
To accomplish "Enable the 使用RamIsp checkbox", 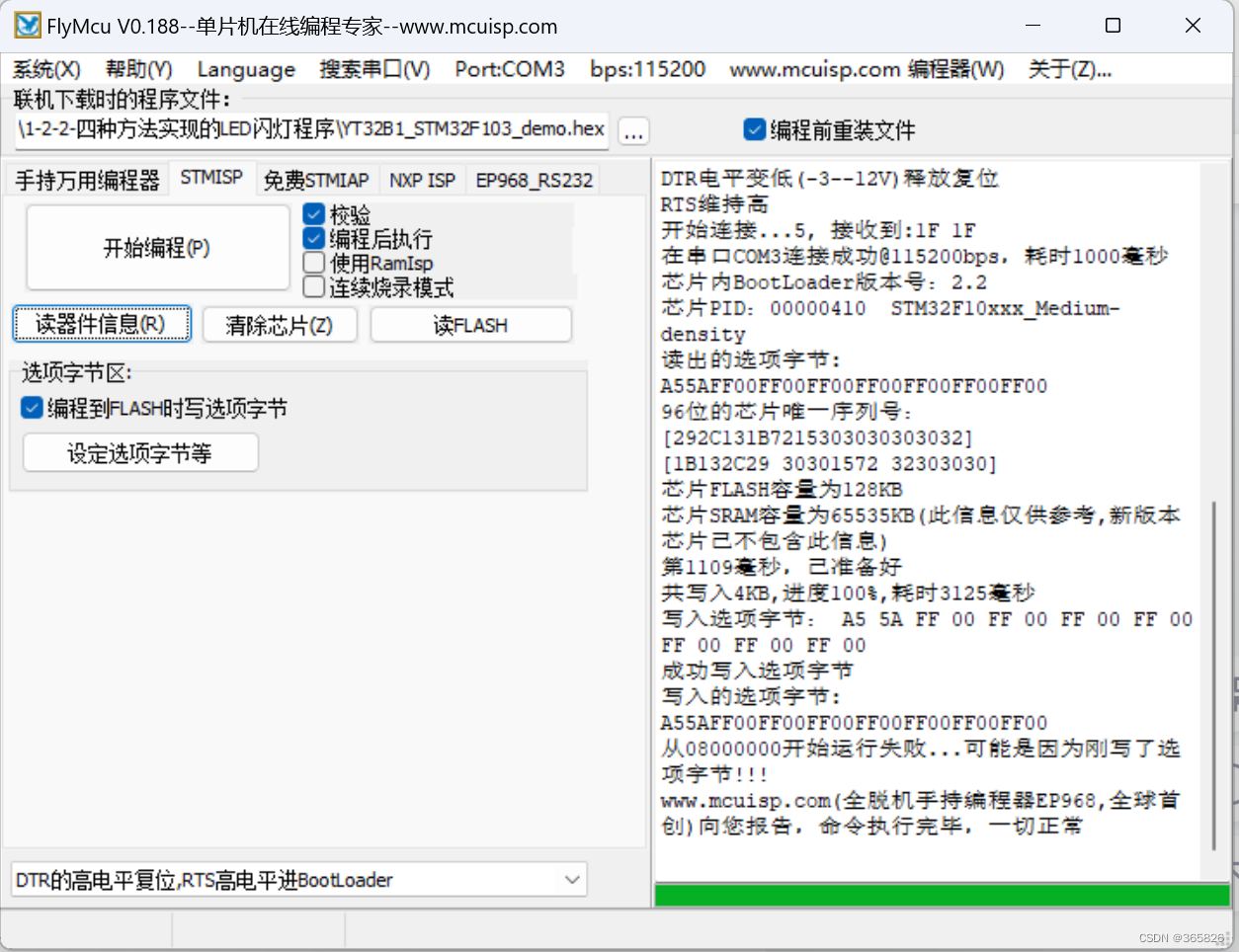I will click(x=369, y=264).
